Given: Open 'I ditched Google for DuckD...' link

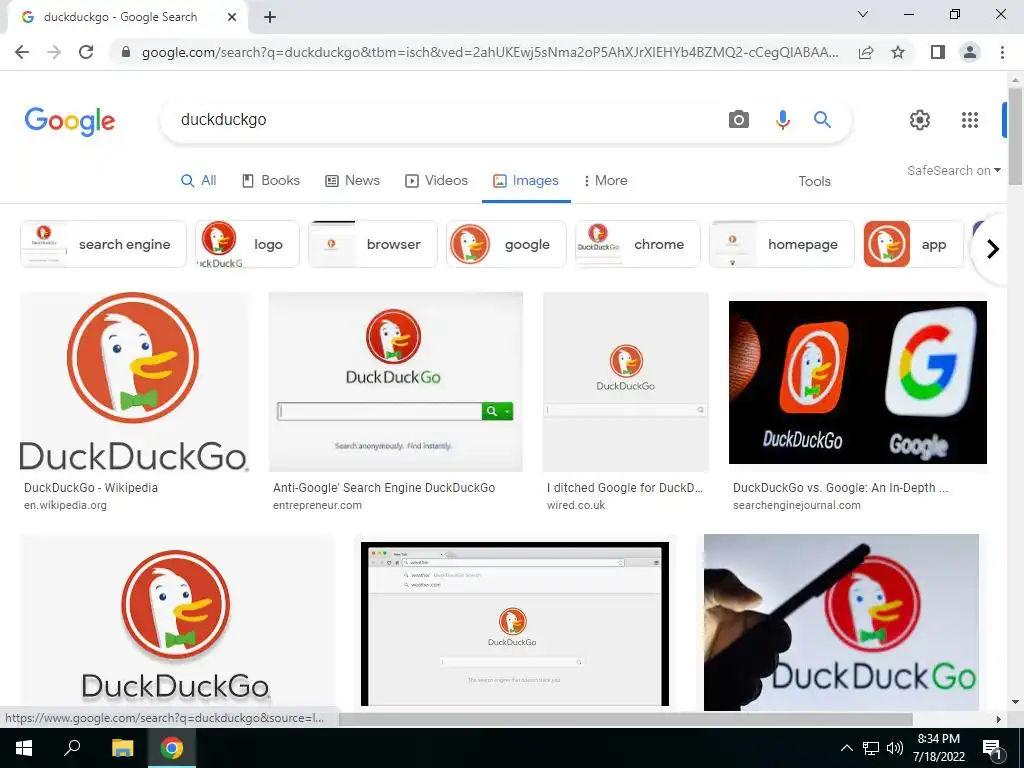Looking at the screenshot, I should click(x=625, y=488).
